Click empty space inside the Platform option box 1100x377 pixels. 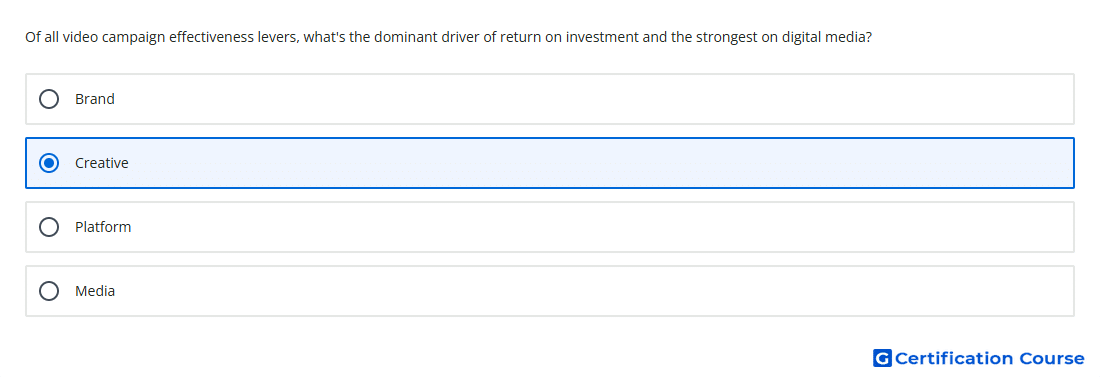[x=596, y=227]
